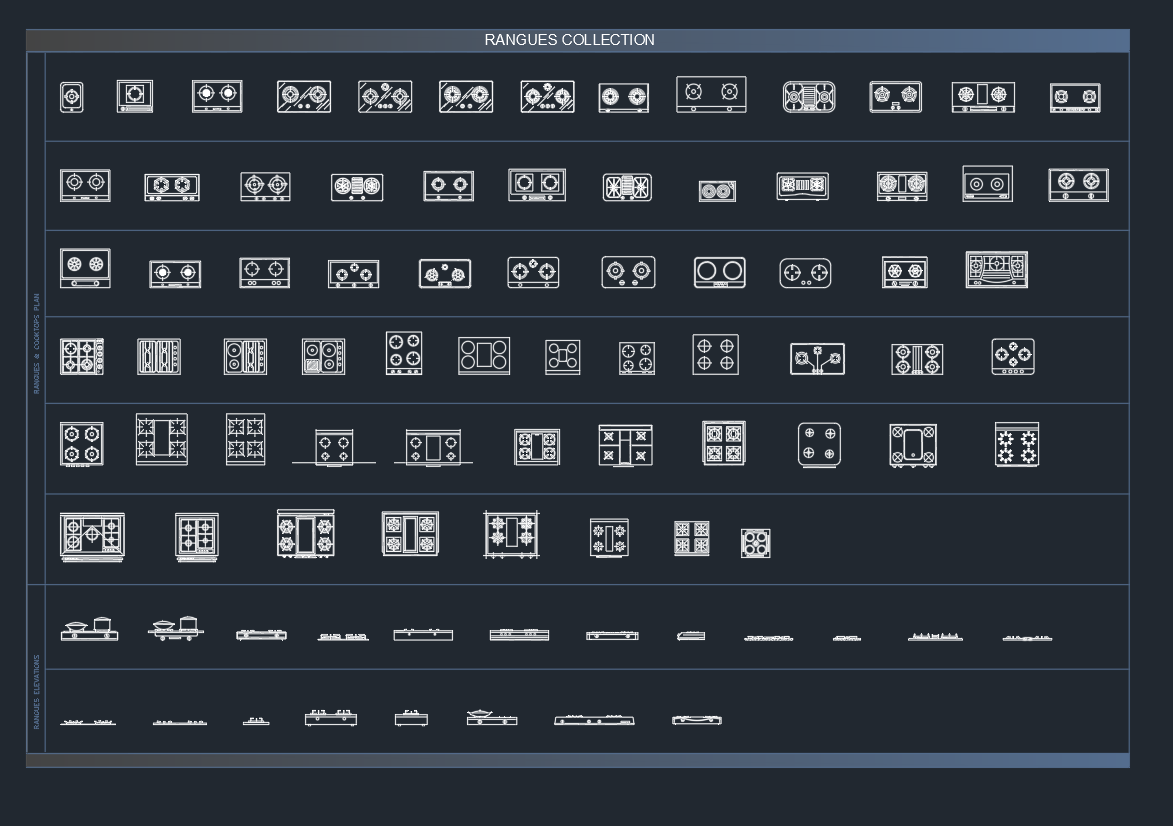Screen dimensions: 1173x826
Task: Select the single-burner cooktop block in first row
Action: (x=72, y=97)
